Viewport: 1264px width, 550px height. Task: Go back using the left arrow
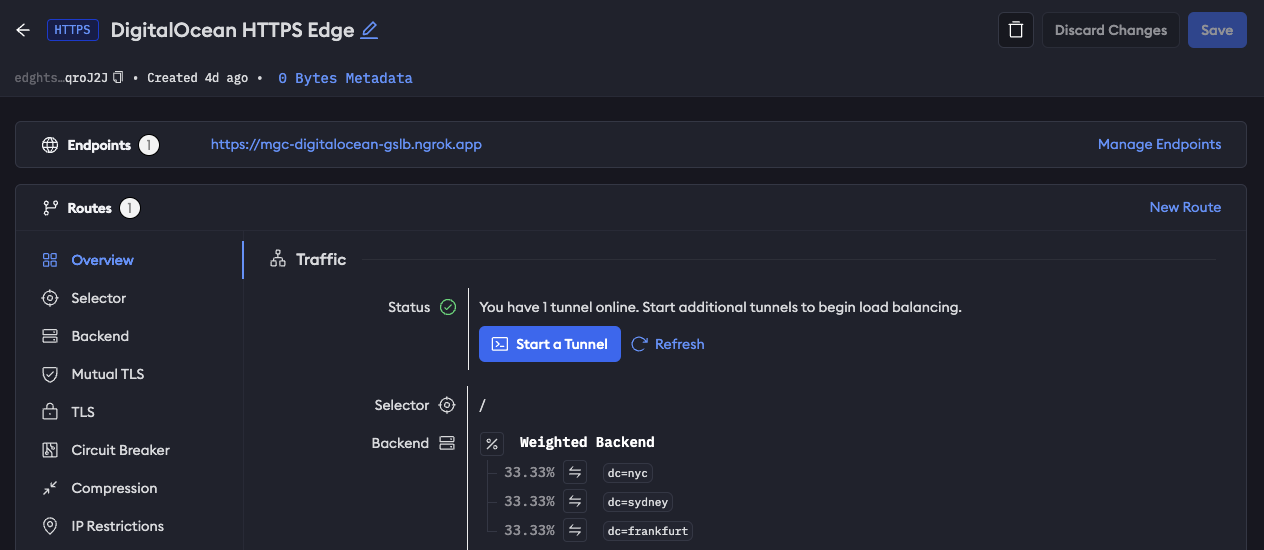(23, 30)
